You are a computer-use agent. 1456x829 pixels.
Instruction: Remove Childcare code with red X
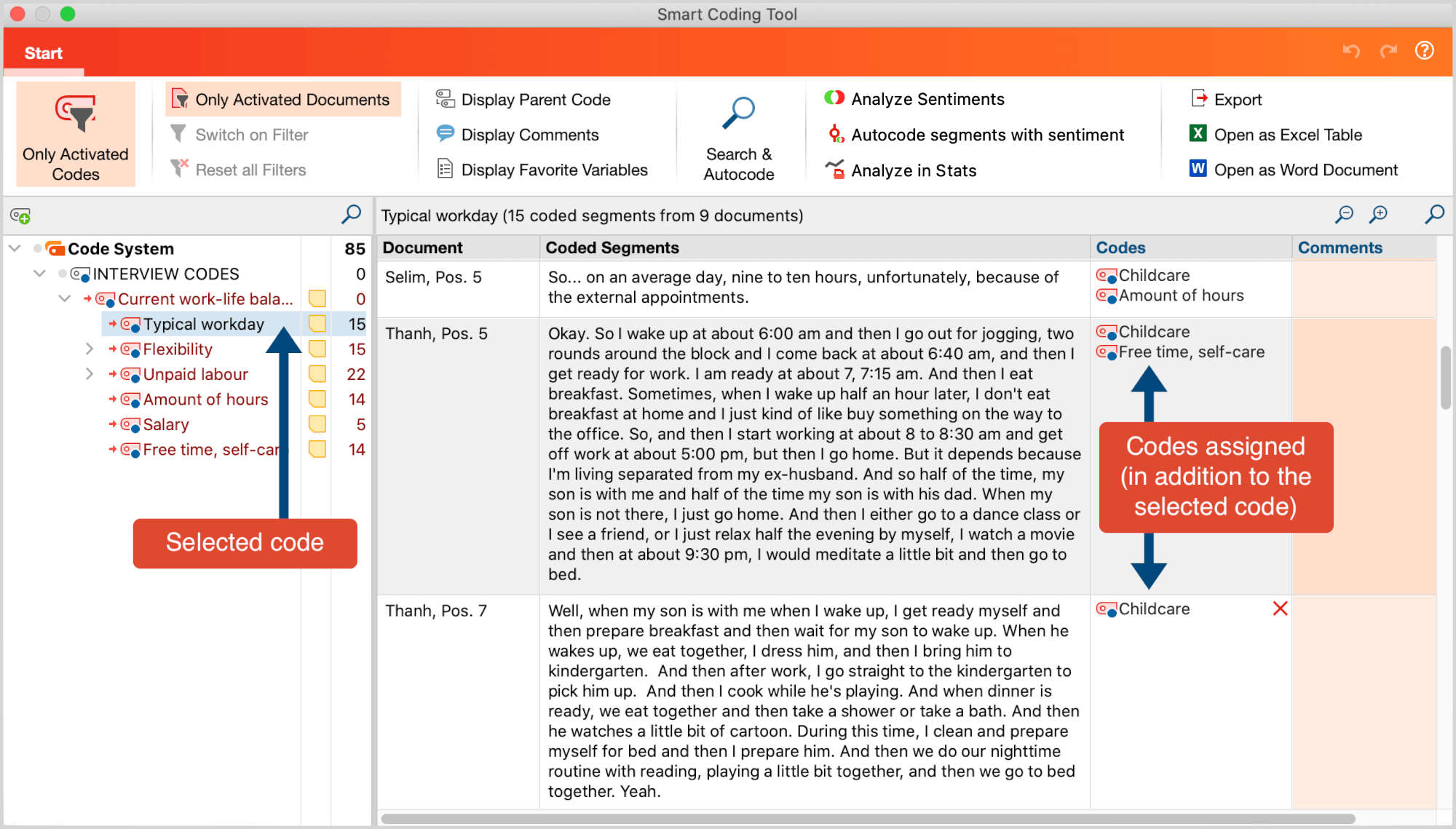(1280, 608)
